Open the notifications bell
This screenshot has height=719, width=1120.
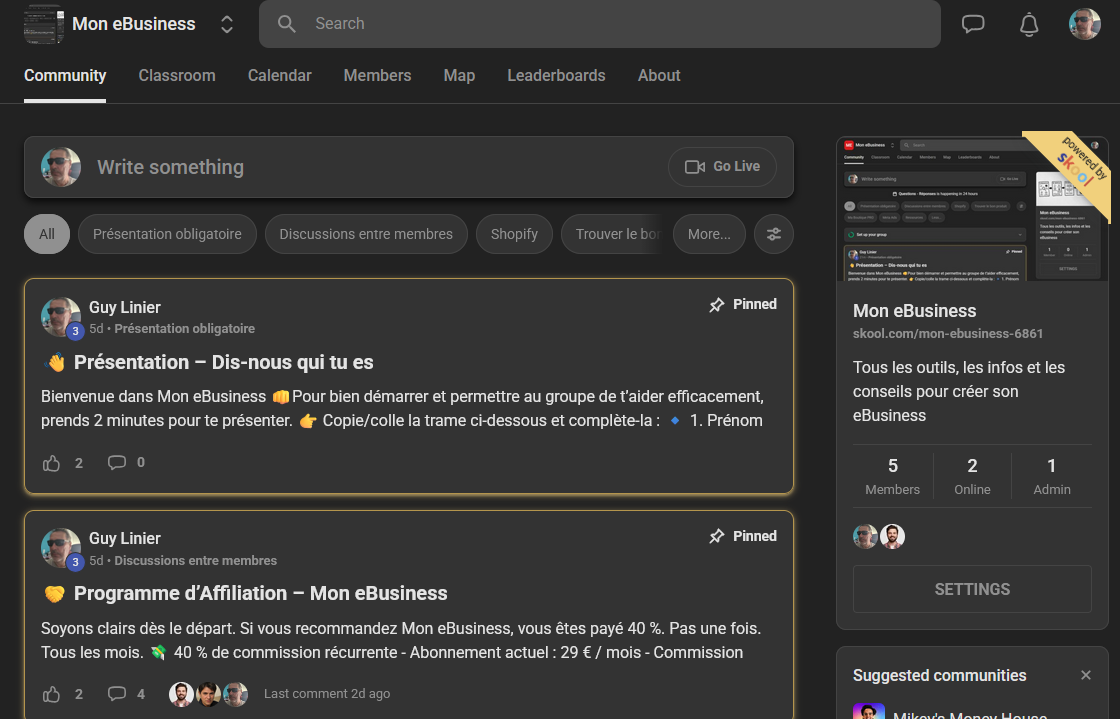[x=1029, y=24]
